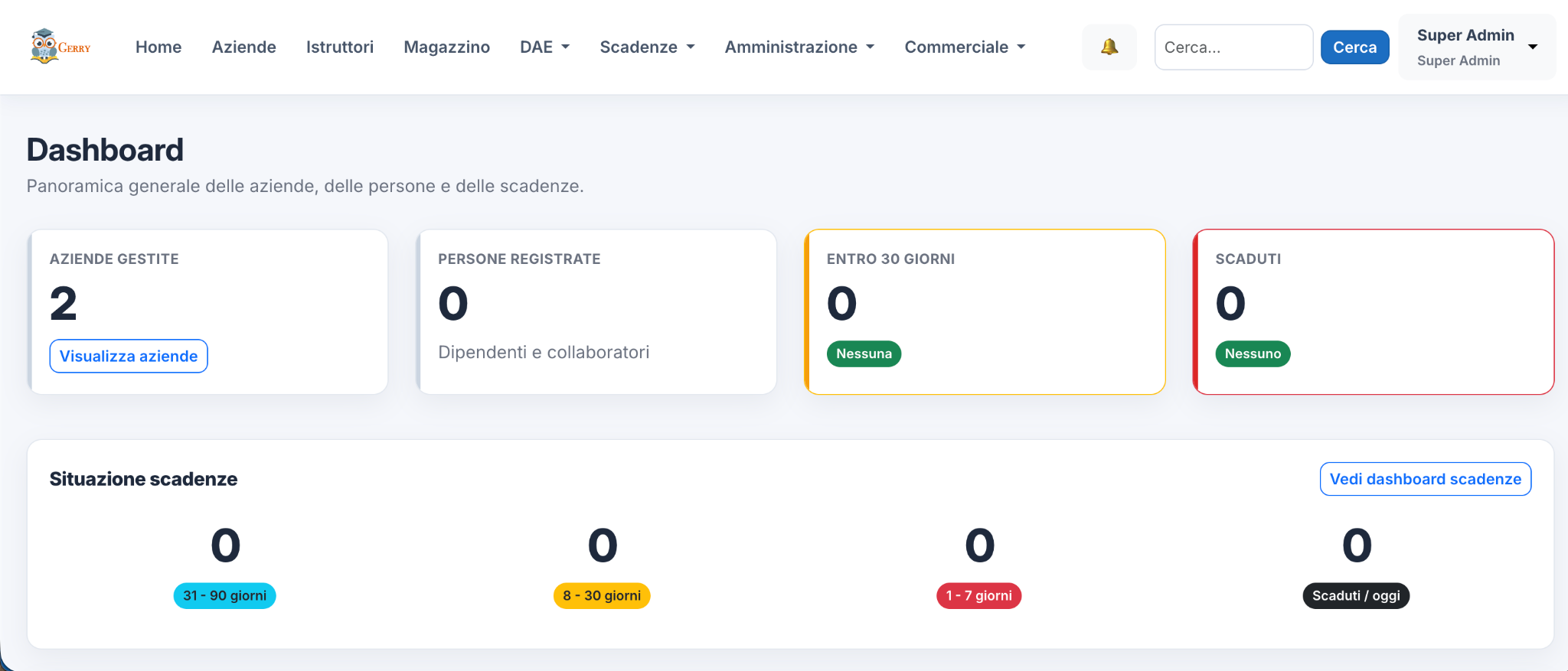
Task: Click the Nessuno badge in Scaduti card
Action: (x=1253, y=353)
